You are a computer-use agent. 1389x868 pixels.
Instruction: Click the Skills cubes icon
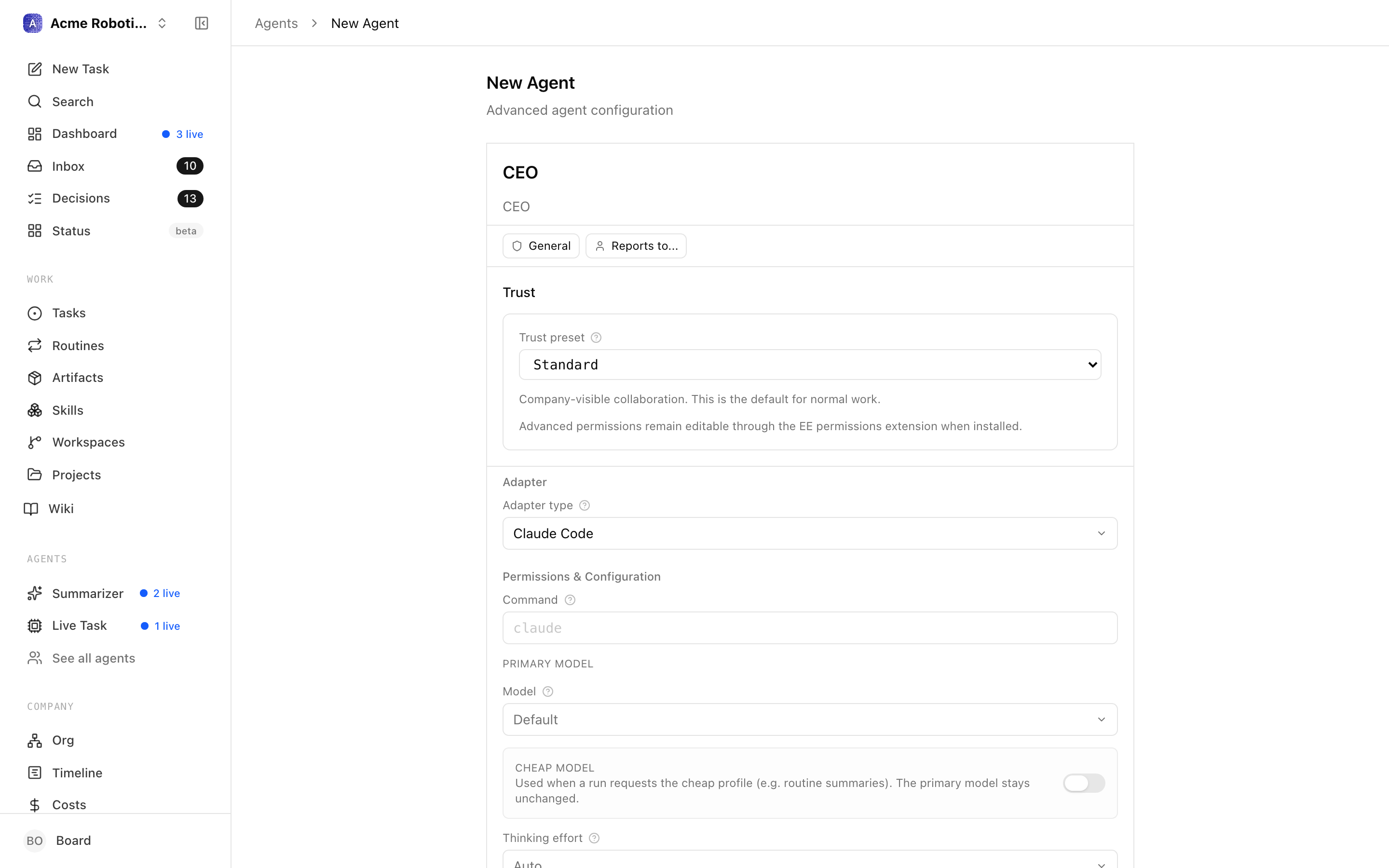[34, 410]
